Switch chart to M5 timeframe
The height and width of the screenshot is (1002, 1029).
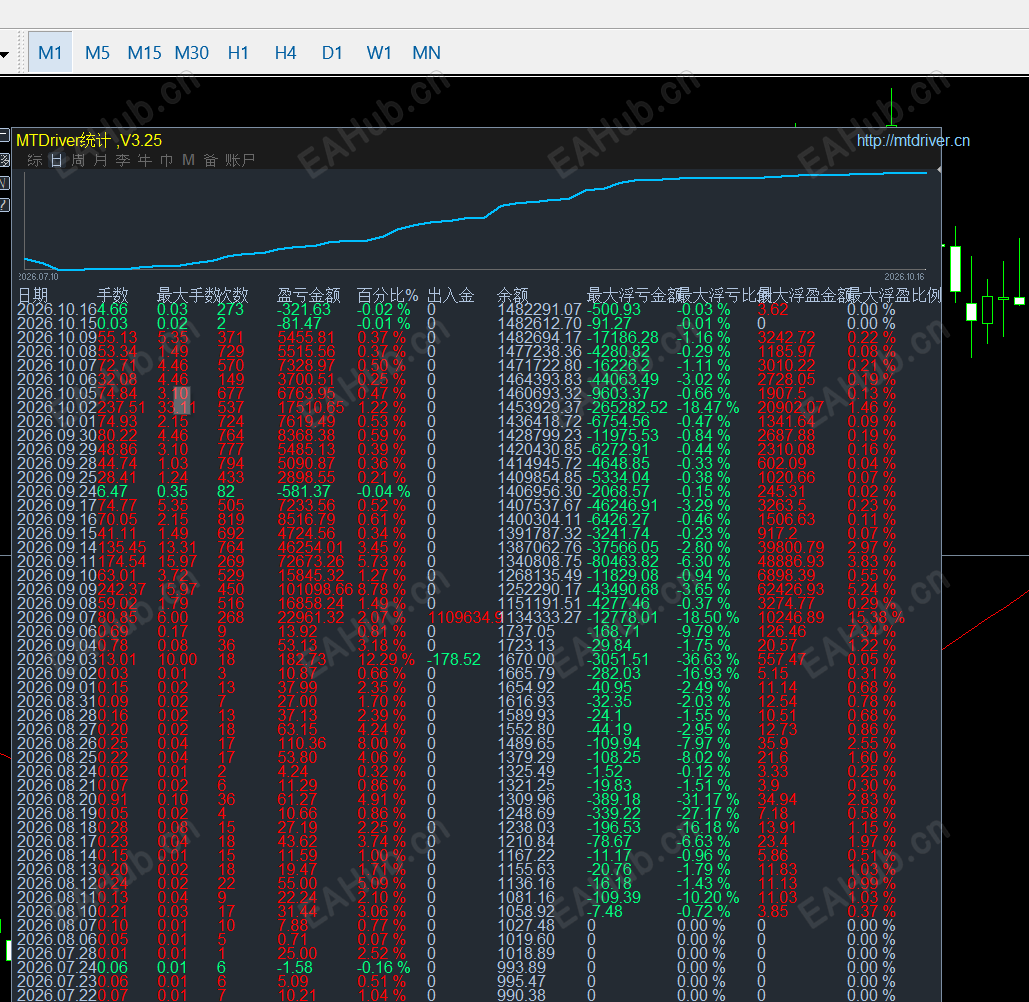pyautogui.click(x=97, y=52)
